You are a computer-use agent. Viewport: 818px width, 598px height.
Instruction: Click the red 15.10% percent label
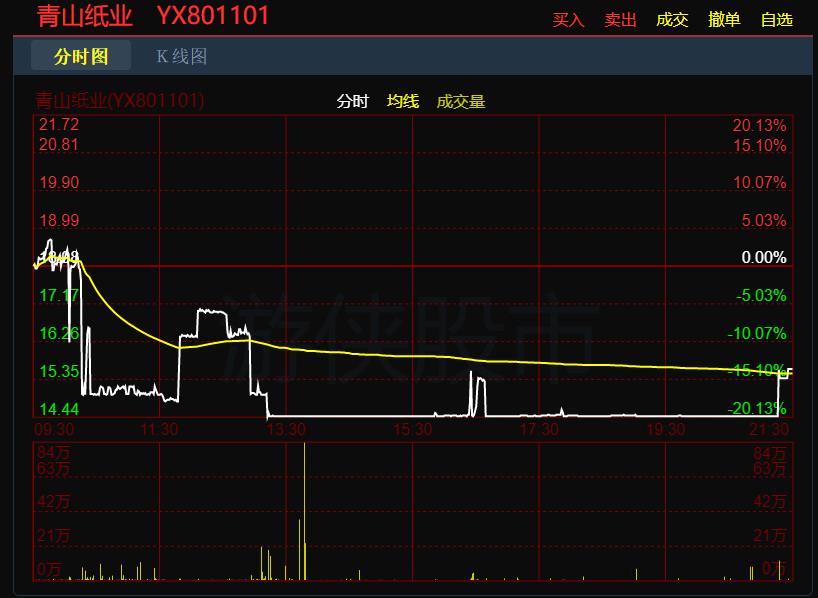pyautogui.click(x=760, y=145)
